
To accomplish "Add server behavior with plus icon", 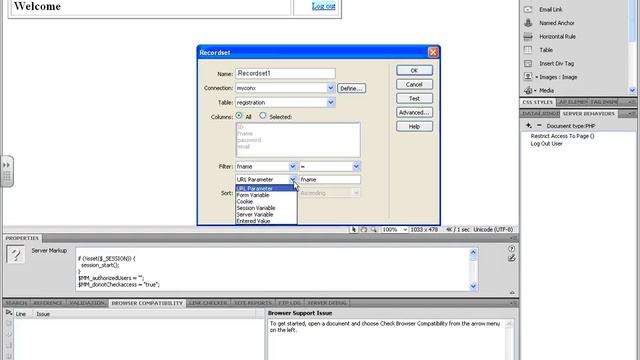I will click(x=529, y=126).
